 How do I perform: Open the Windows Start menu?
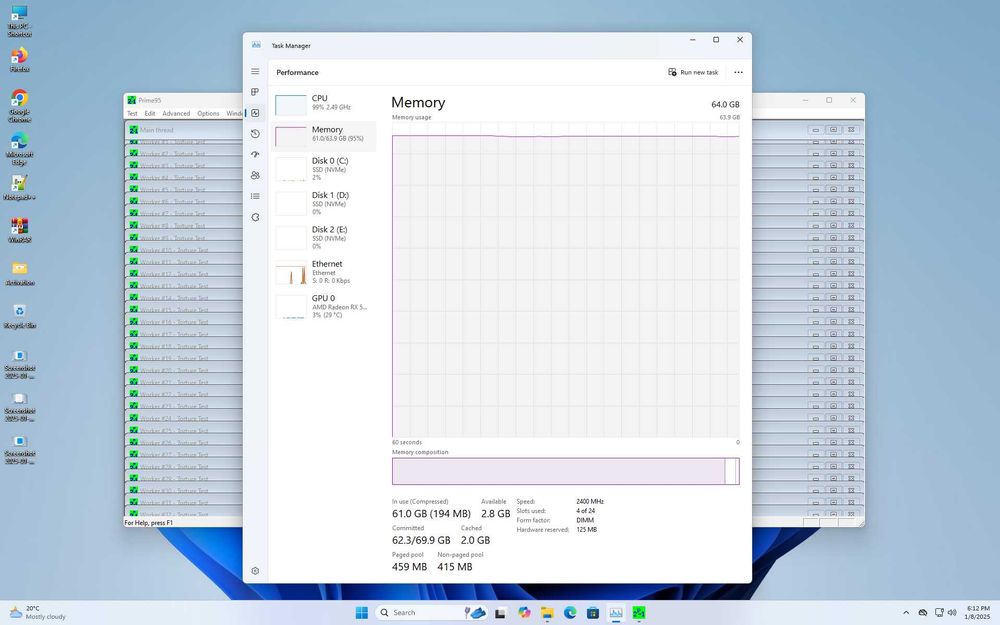362,612
